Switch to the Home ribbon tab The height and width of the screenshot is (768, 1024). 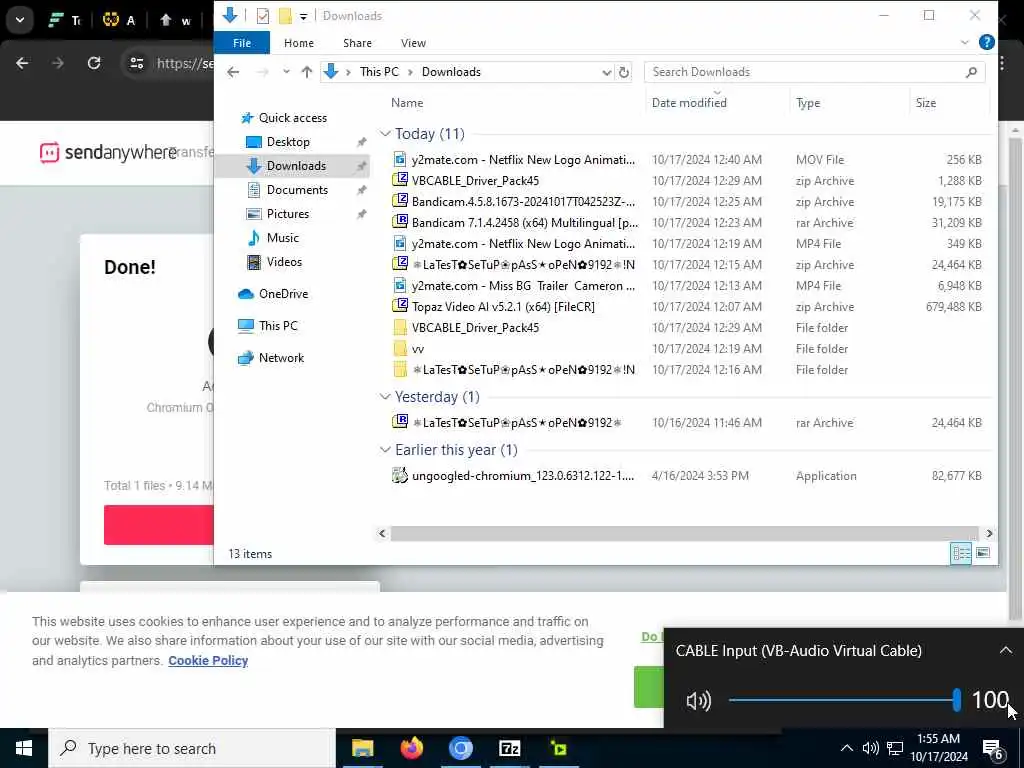(x=298, y=43)
